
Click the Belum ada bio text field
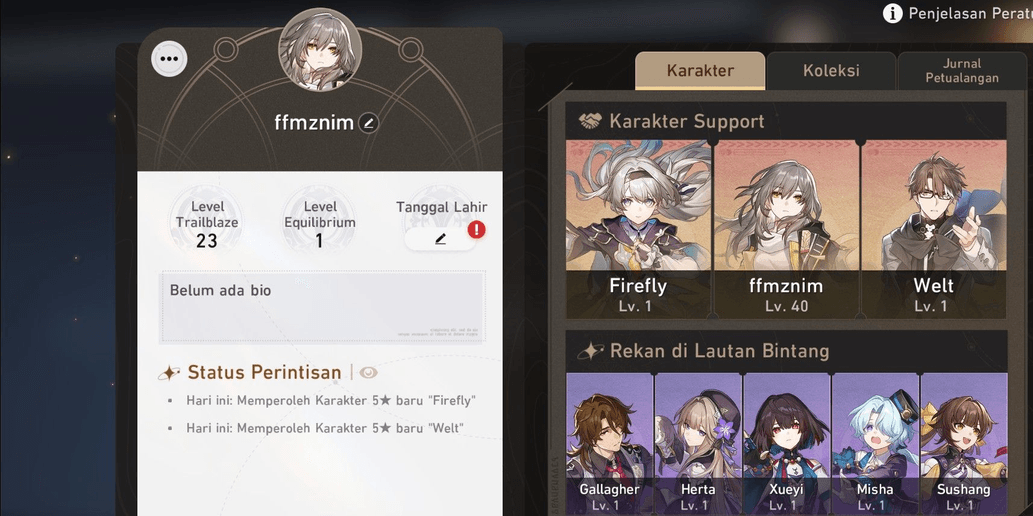[x=323, y=306]
